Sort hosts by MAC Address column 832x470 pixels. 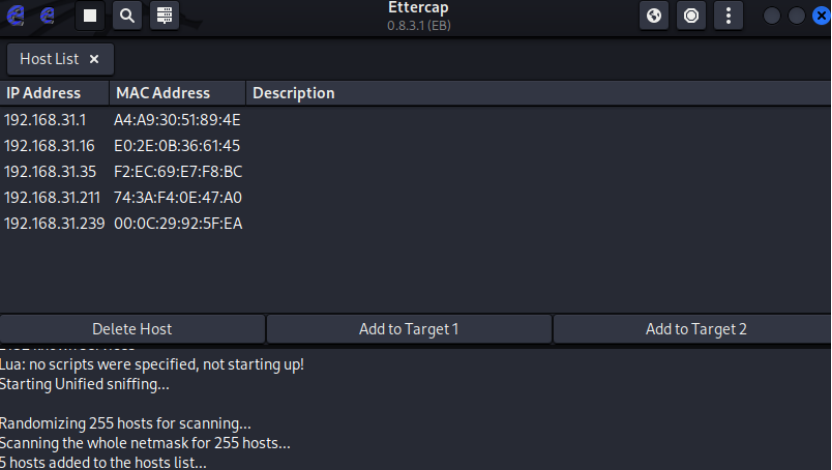pyautogui.click(x=163, y=93)
